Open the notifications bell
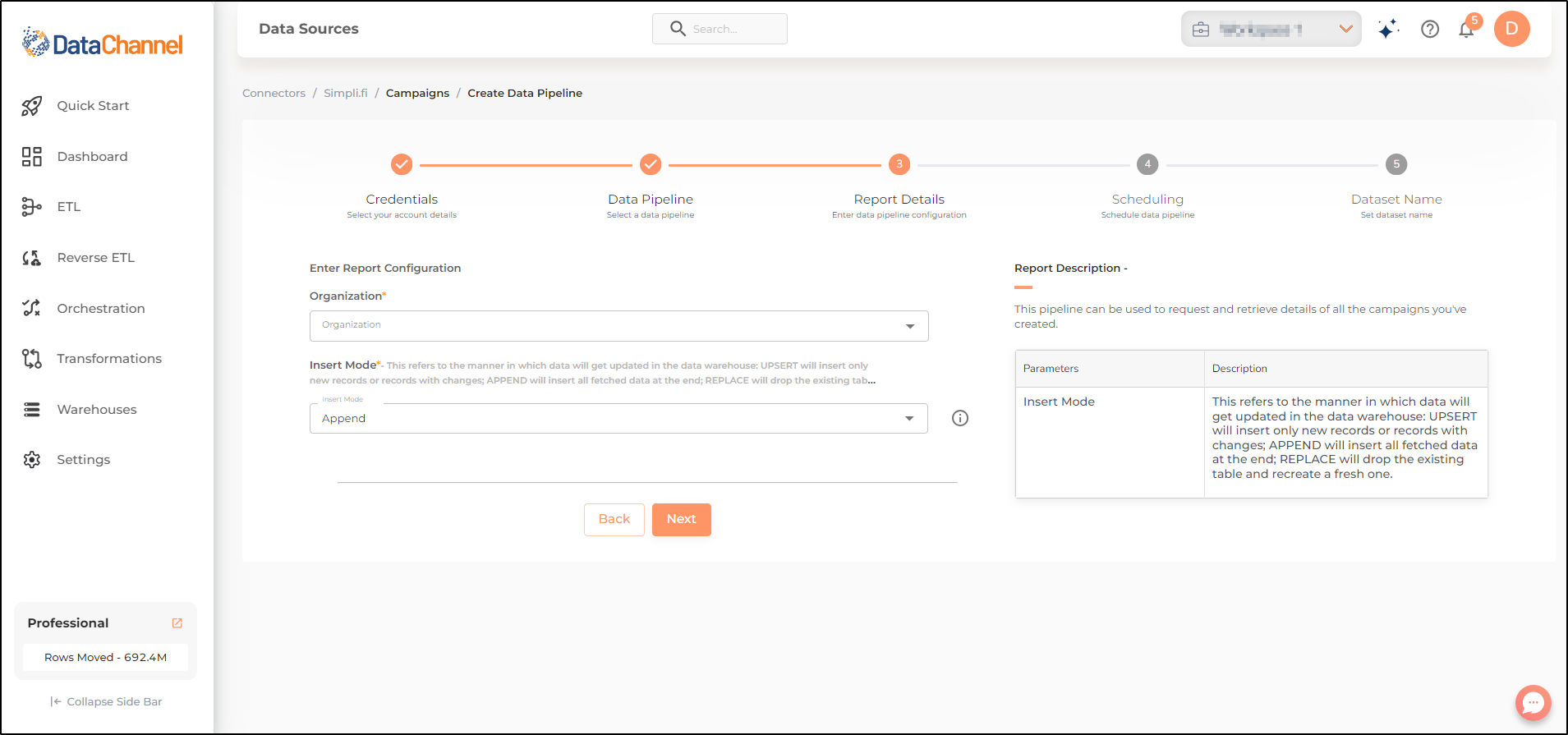 [1466, 30]
